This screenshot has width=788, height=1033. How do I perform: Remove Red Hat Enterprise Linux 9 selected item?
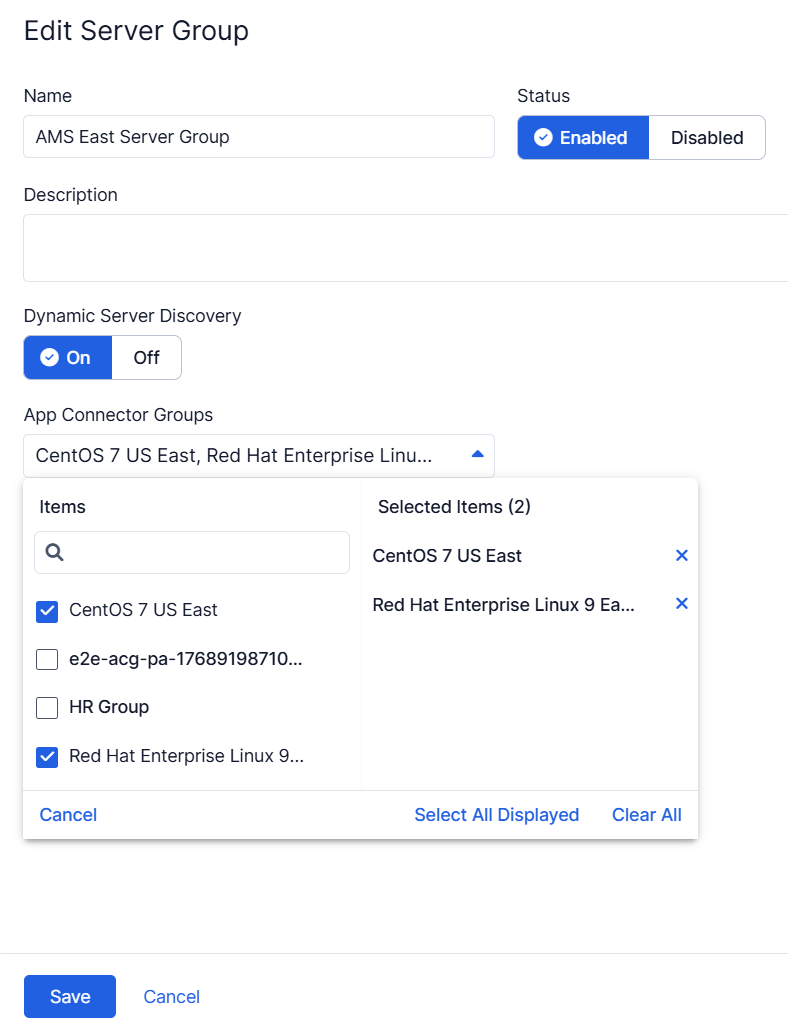[682, 603]
